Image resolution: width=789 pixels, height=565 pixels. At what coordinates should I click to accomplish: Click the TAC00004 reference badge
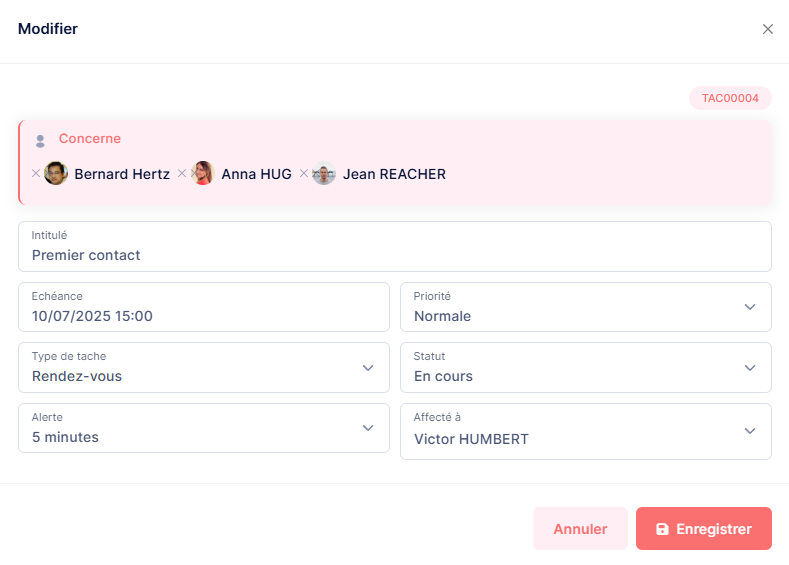click(x=730, y=99)
